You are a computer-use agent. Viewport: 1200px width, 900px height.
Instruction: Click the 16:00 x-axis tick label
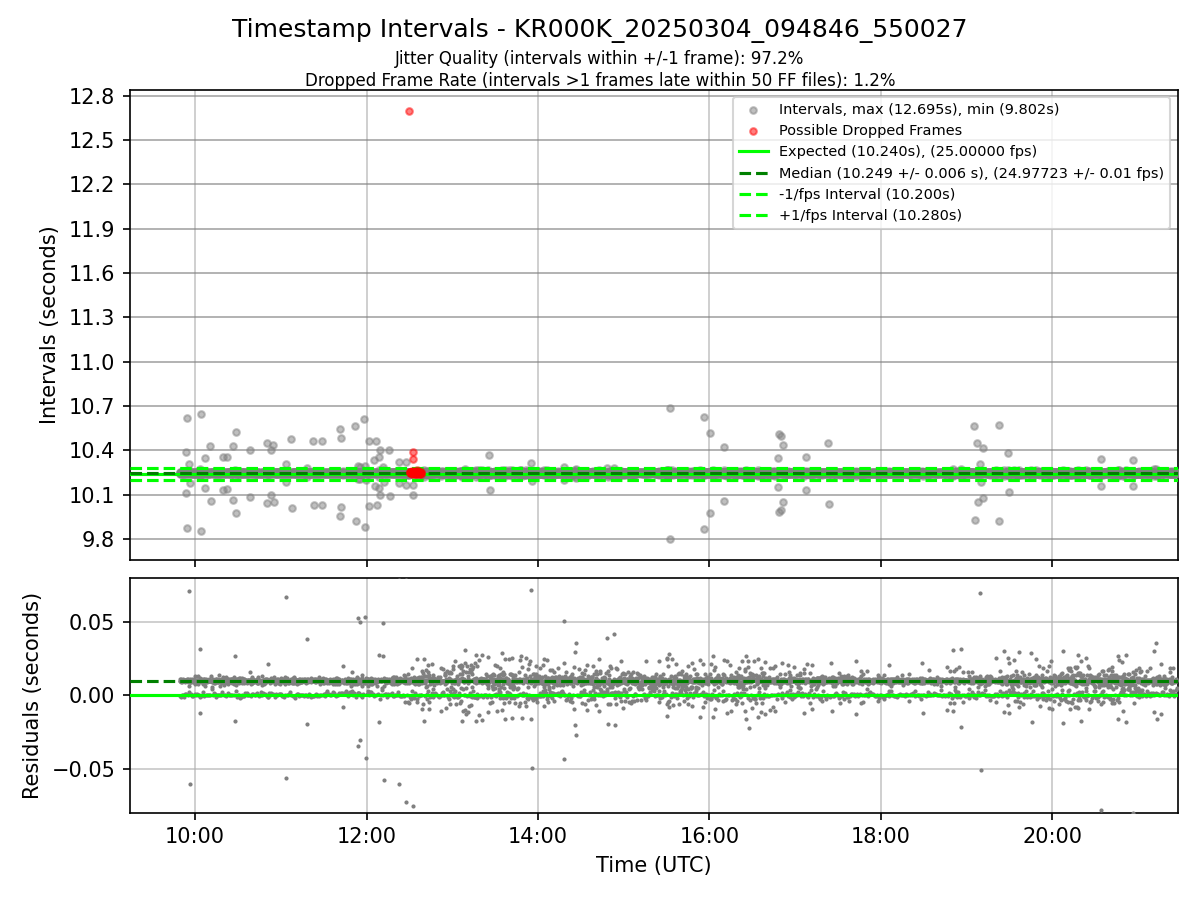coord(709,835)
